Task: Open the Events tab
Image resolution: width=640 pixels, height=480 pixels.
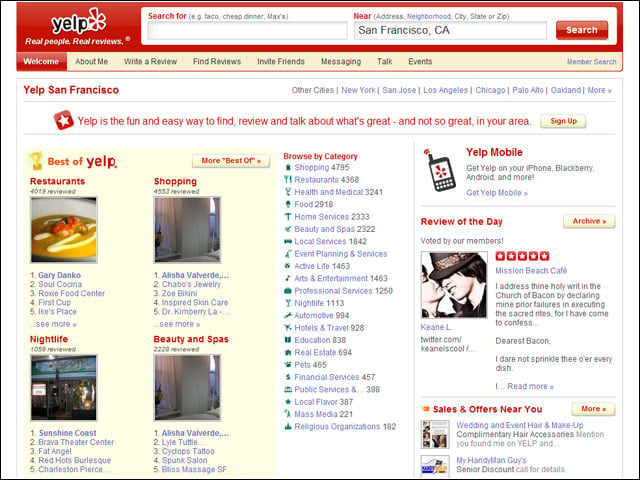Action: pyautogui.click(x=420, y=62)
